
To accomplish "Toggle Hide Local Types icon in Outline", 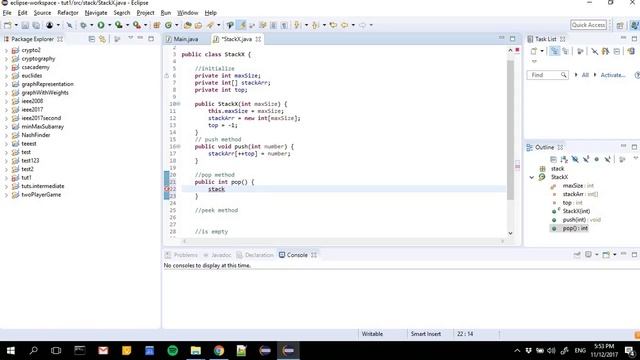I will 607,159.
